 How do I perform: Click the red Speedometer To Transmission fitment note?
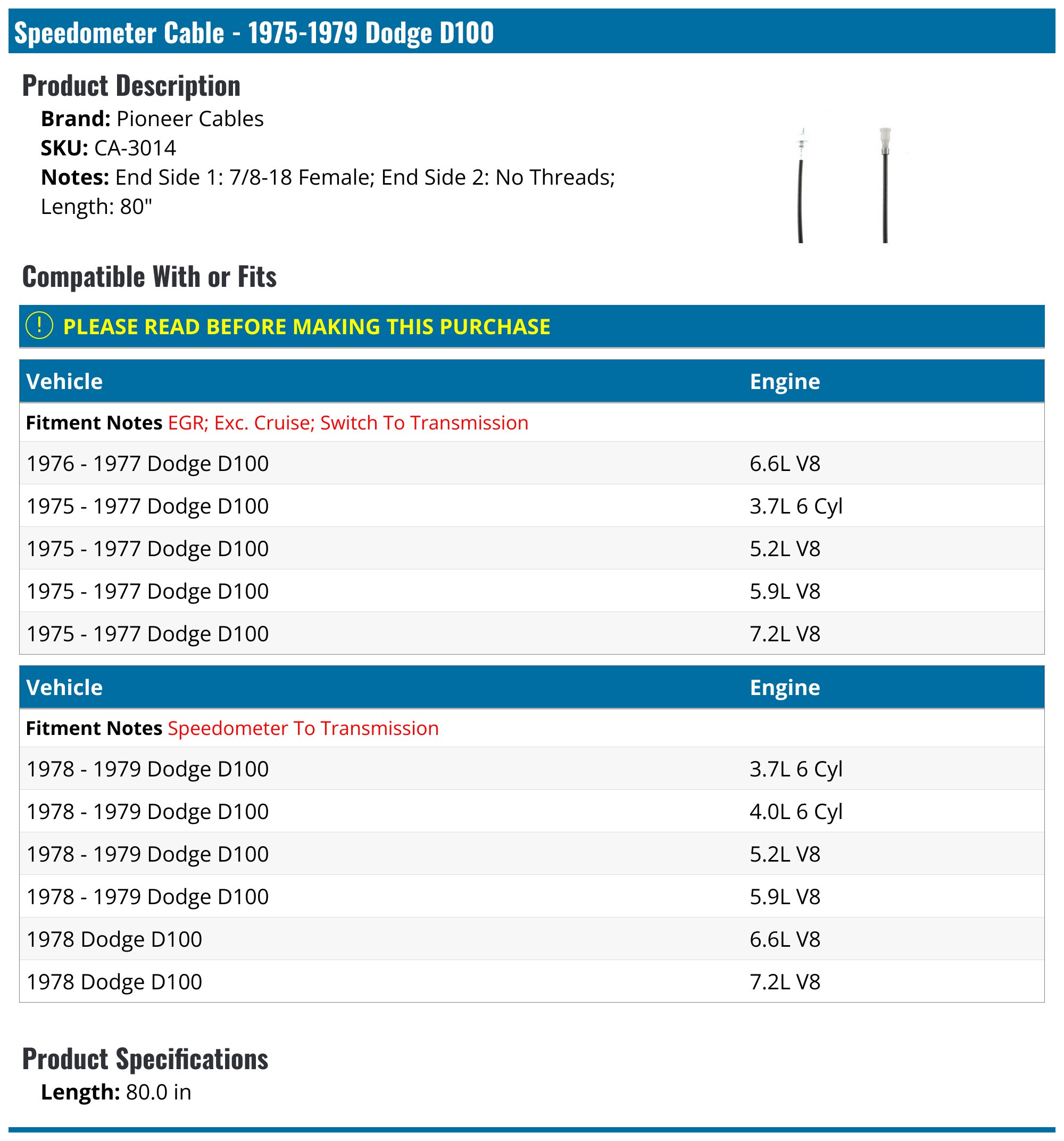303,728
